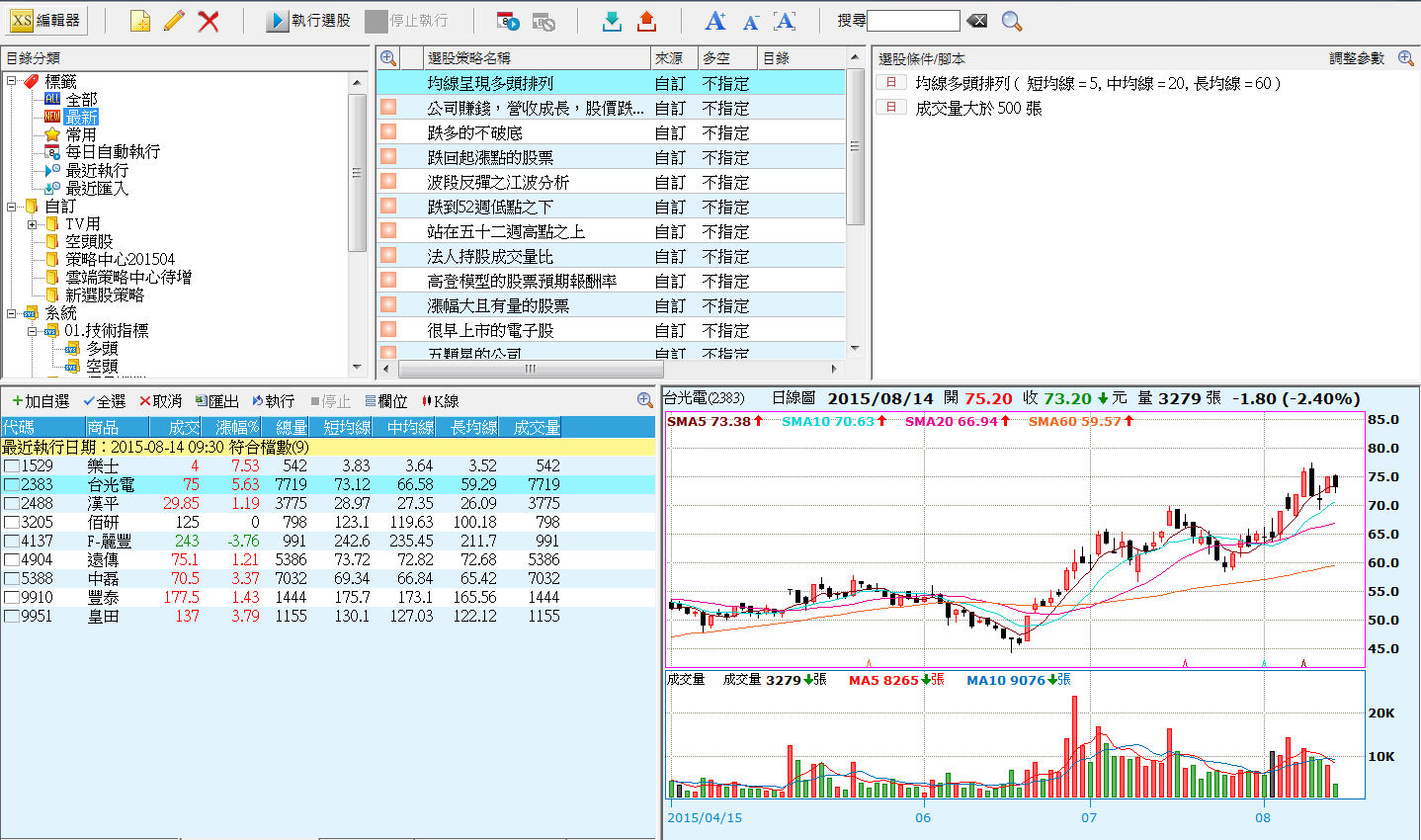Select 最近執行 in the category tree

click(x=96, y=170)
